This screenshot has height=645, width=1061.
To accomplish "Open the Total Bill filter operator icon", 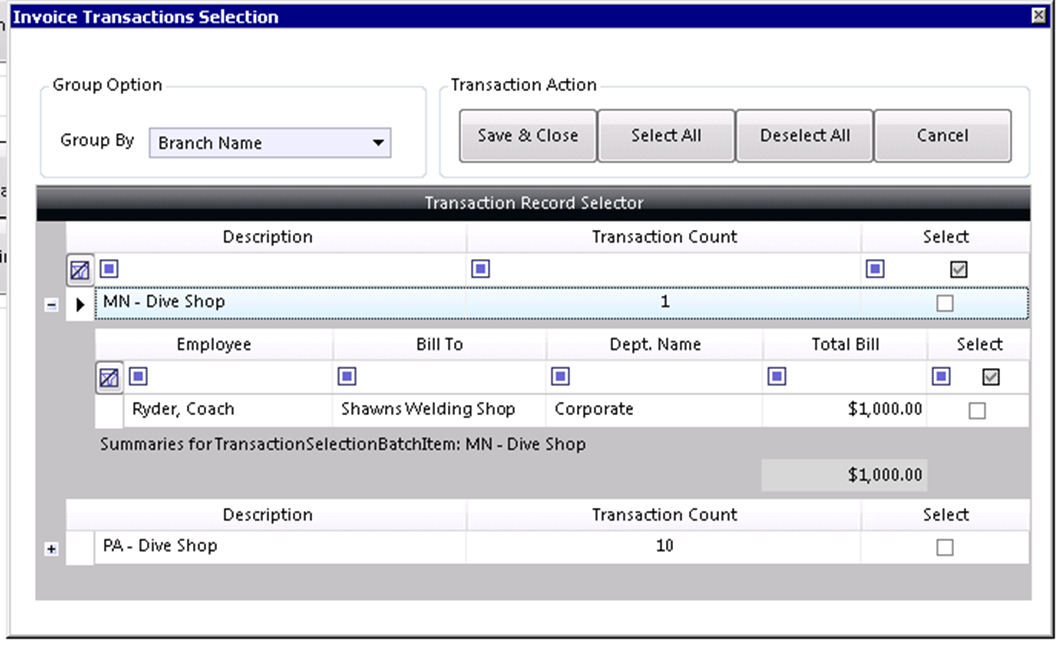I will 777,376.
